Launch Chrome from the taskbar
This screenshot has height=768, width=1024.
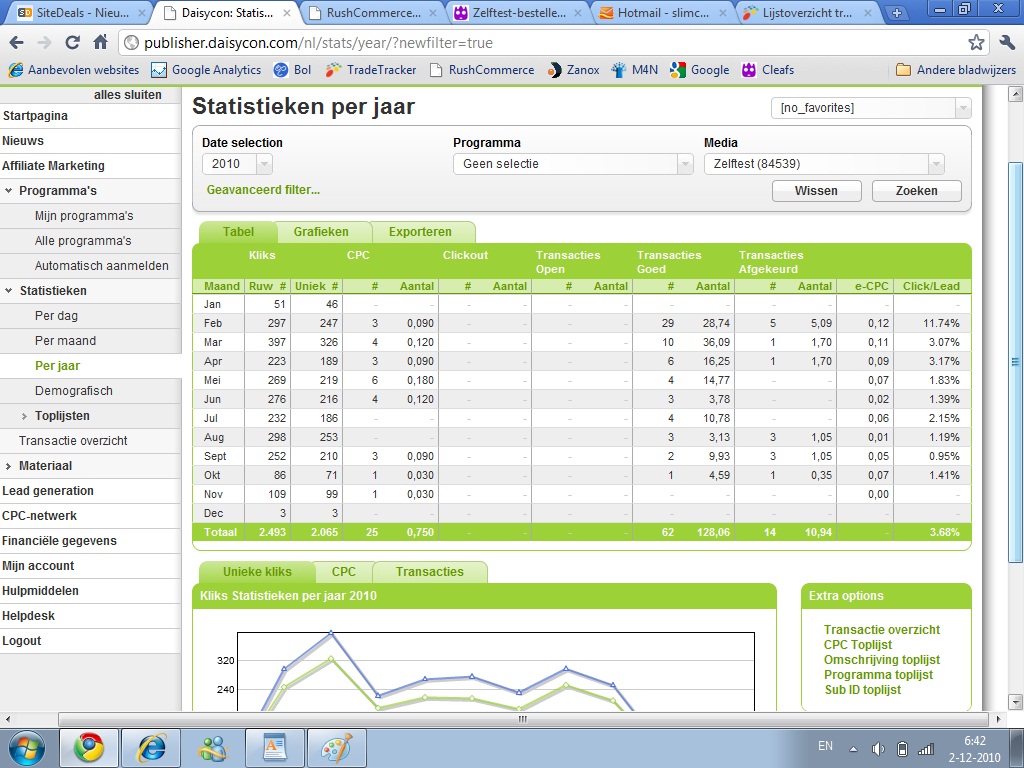[89, 748]
